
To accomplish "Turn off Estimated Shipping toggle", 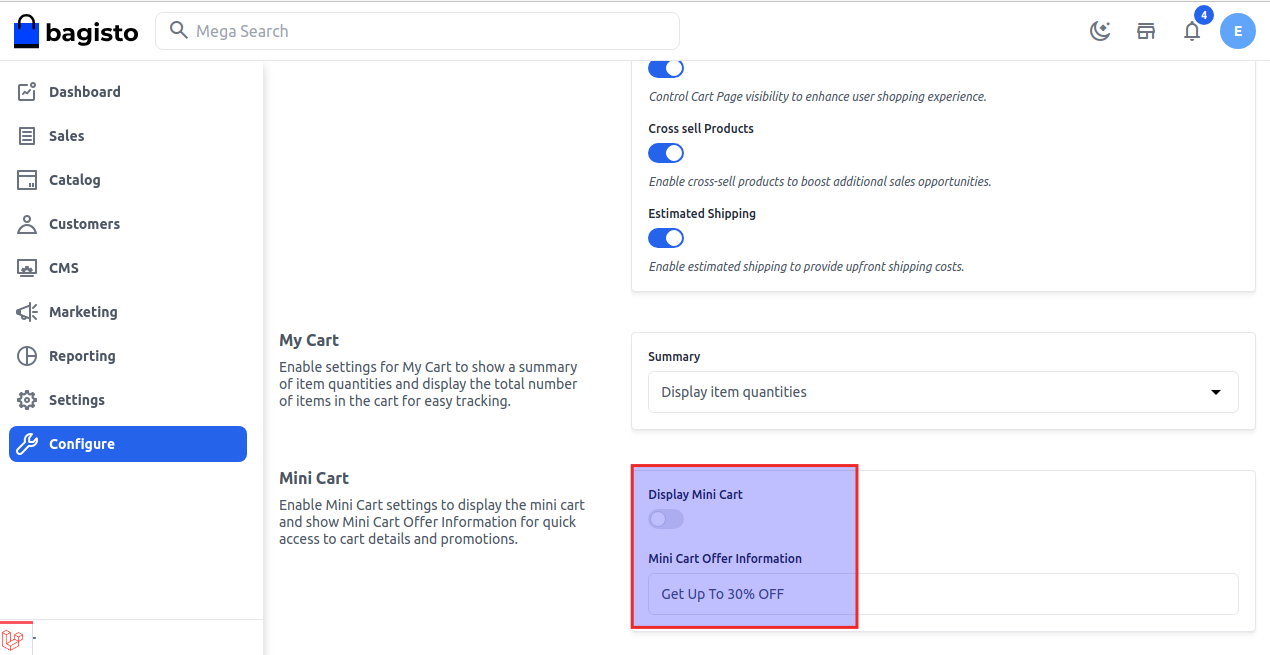I will pyautogui.click(x=666, y=238).
